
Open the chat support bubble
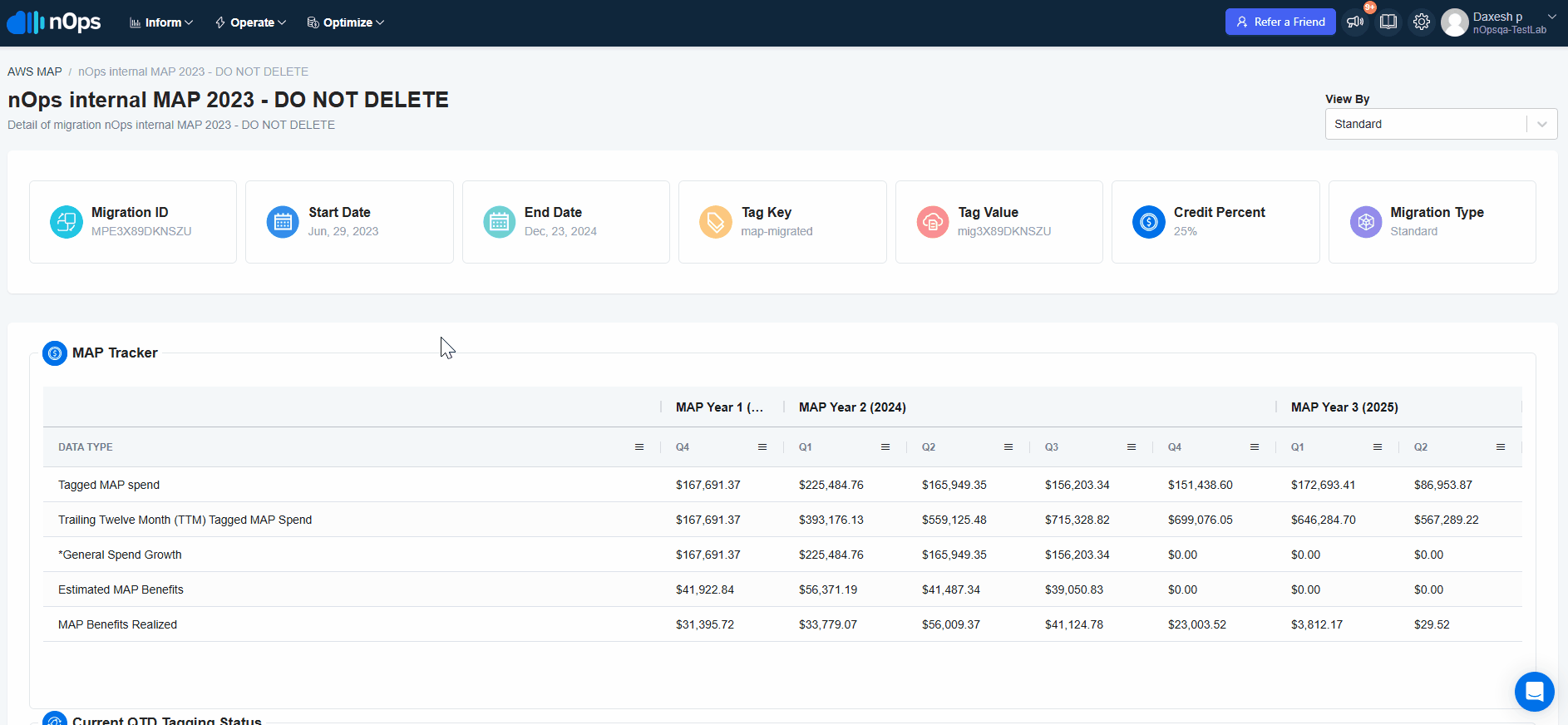click(1535, 692)
